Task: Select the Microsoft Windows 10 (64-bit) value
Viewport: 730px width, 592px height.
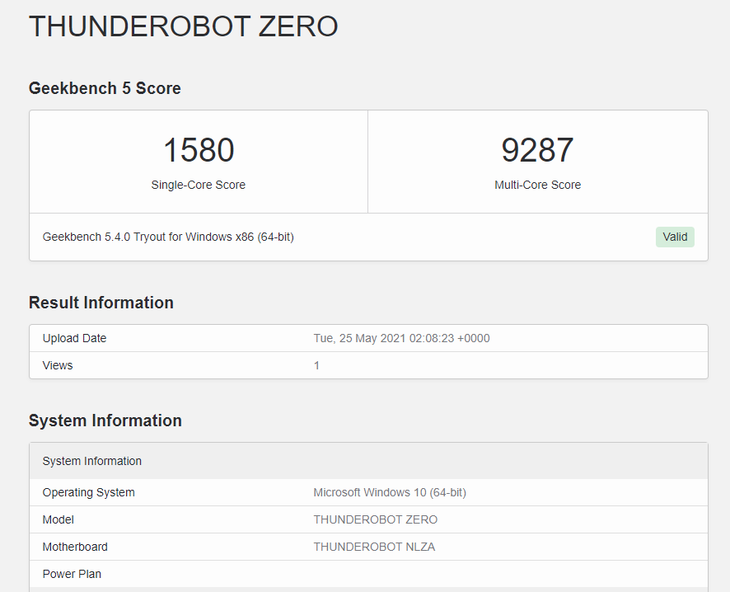Action: (x=389, y=492)
